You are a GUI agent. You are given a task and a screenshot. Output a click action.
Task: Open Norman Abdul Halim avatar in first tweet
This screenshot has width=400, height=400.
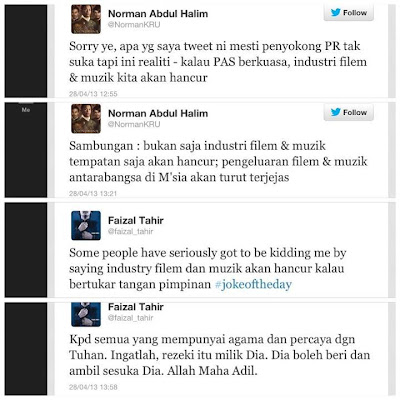[86, 19]
